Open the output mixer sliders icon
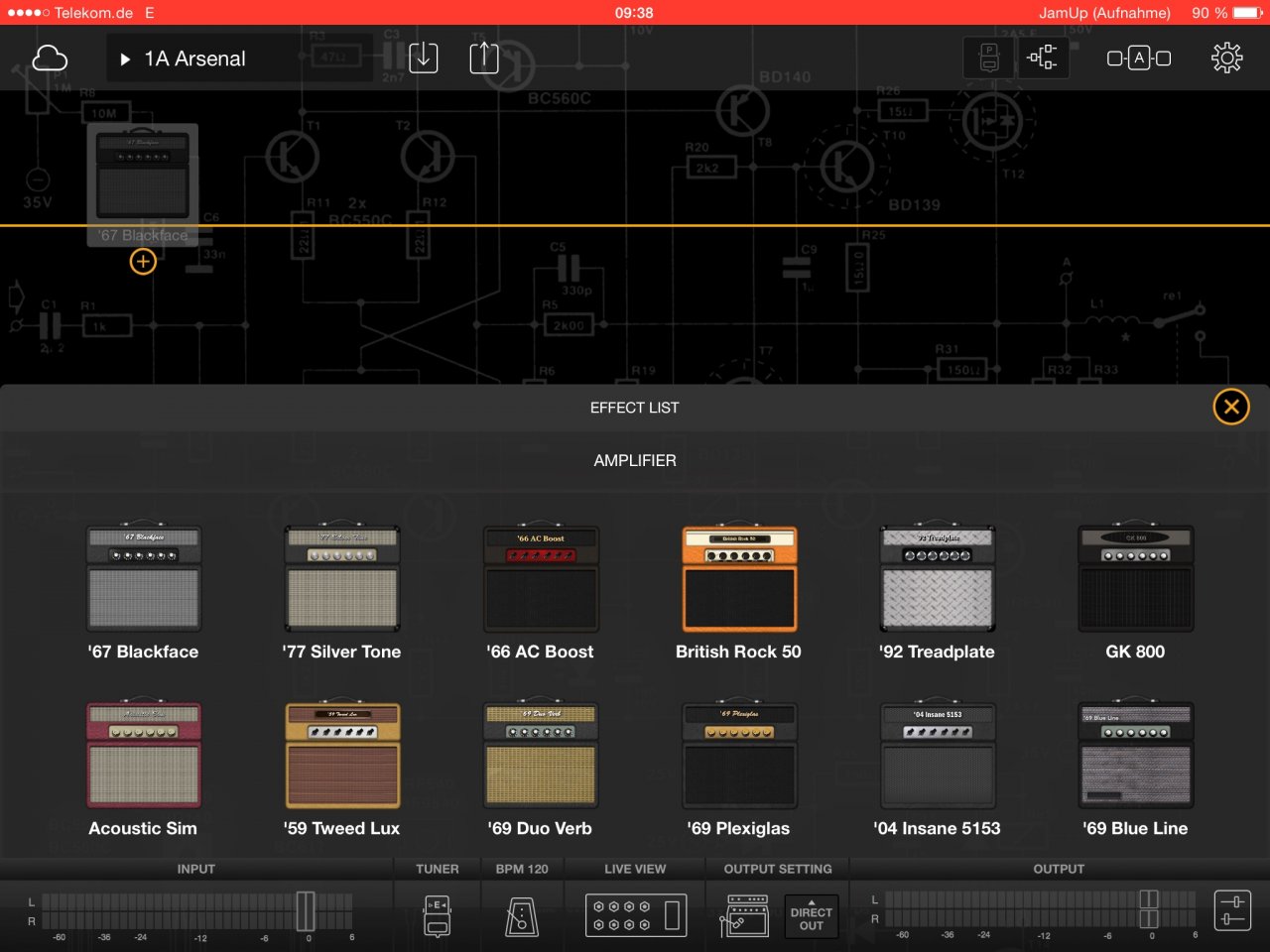 pos(1232,910)
